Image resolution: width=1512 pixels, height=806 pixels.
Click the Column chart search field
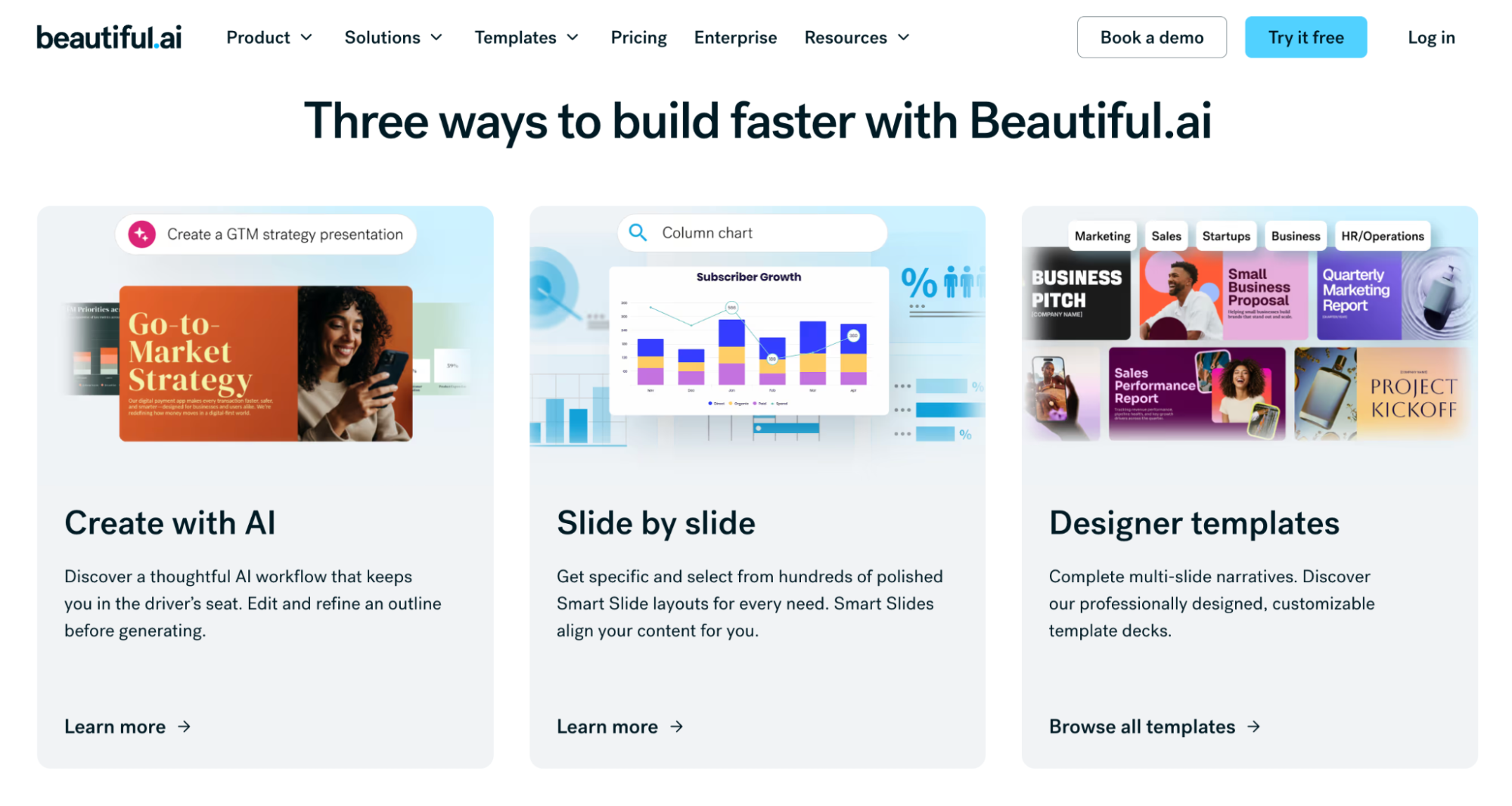point(752,233)
